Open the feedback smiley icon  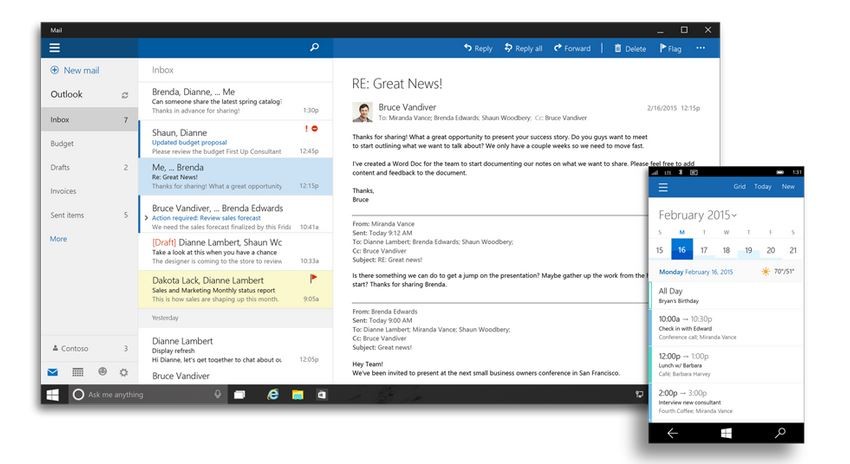[101, 372]
